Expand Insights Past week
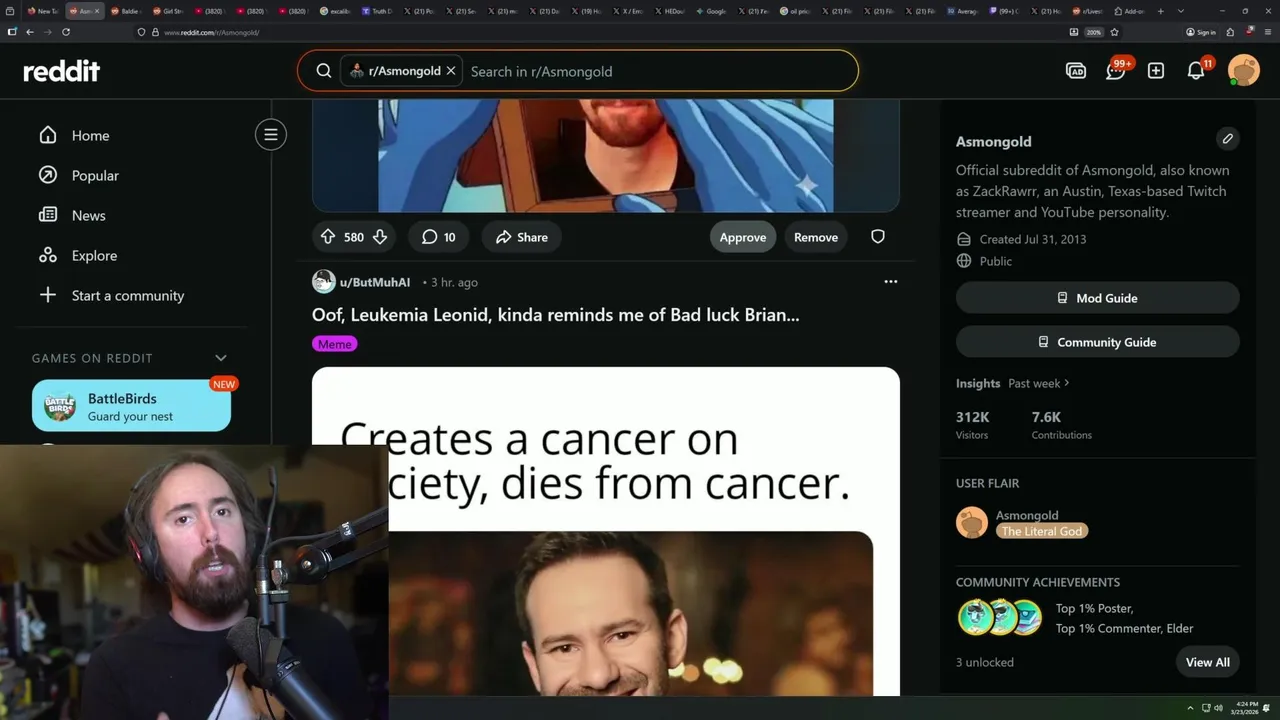This screenshot has width=1280, height=720. tap(1039, 383)
